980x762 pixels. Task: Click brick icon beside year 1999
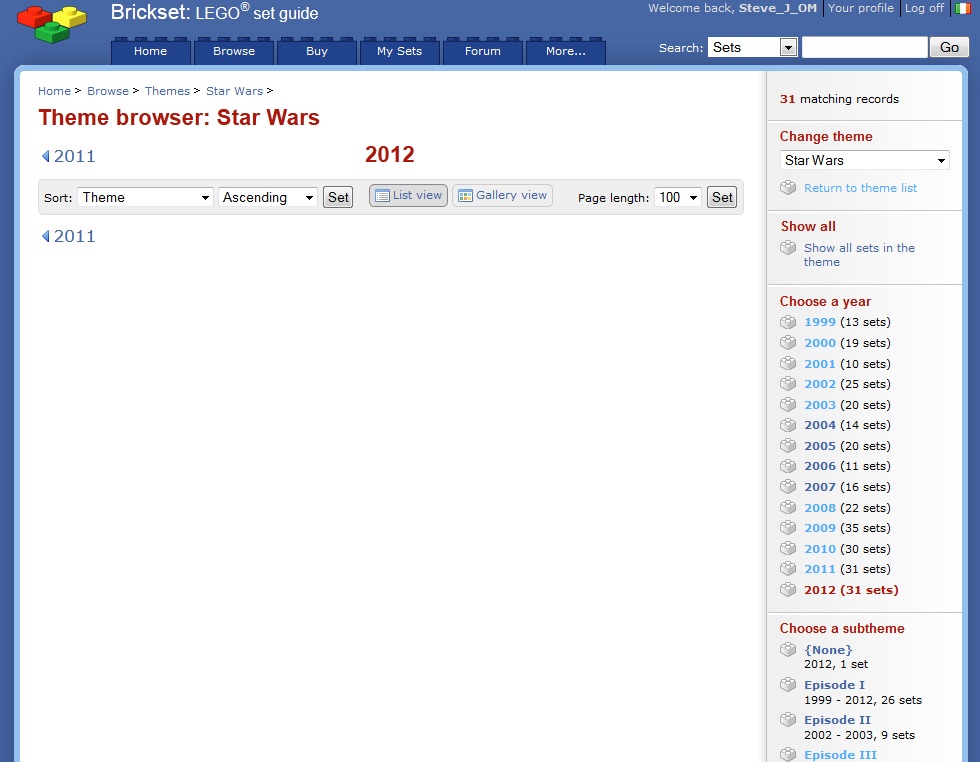point(788,322)
